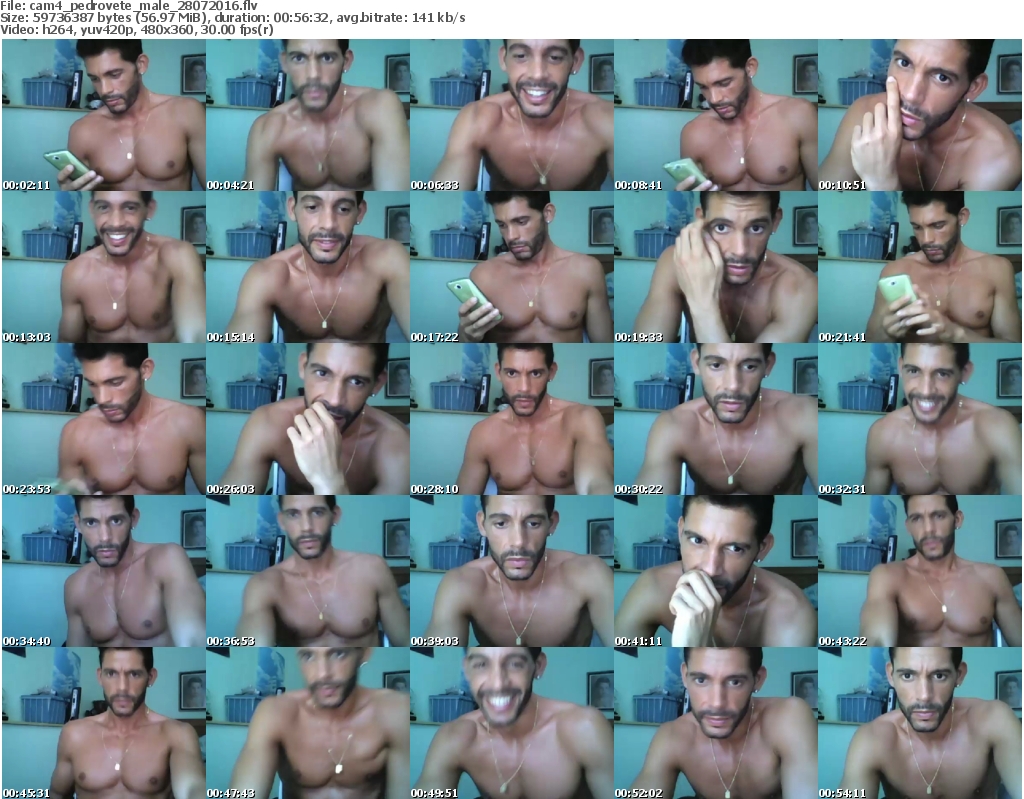Open the frame stamped 00:10:51

point(920,115)
